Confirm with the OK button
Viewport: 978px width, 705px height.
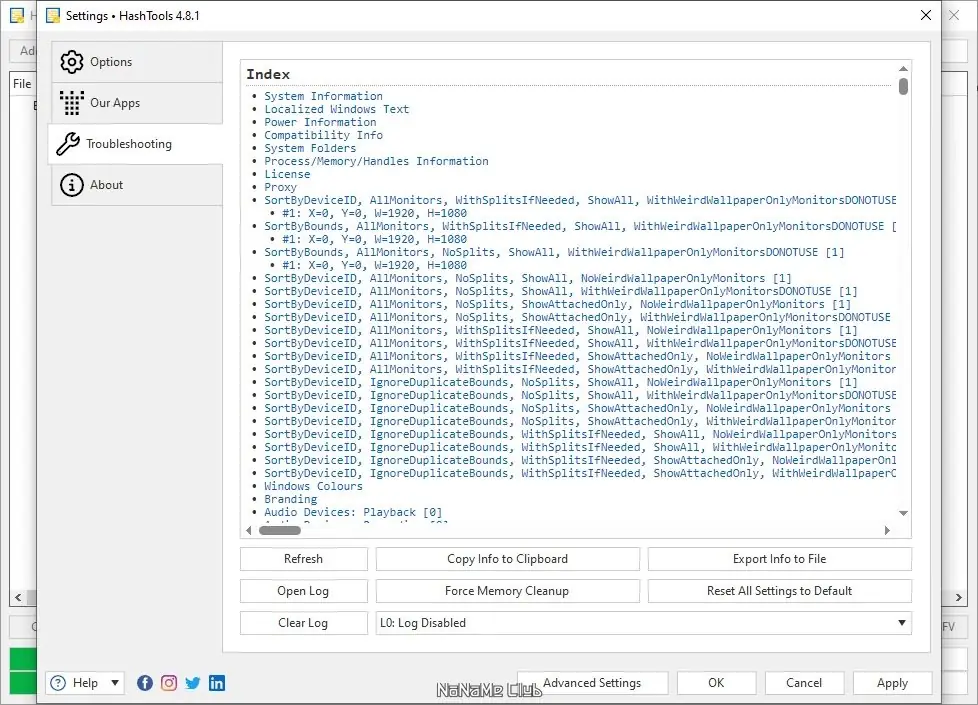coord(717,683)
